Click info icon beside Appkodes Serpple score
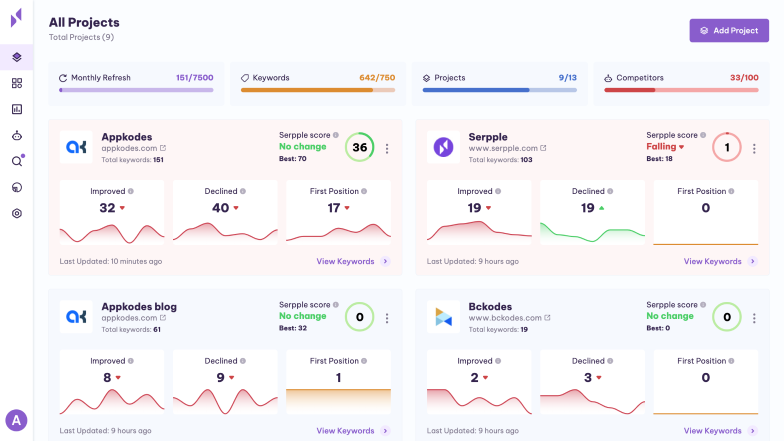The image size is (784, 441). 336,135
